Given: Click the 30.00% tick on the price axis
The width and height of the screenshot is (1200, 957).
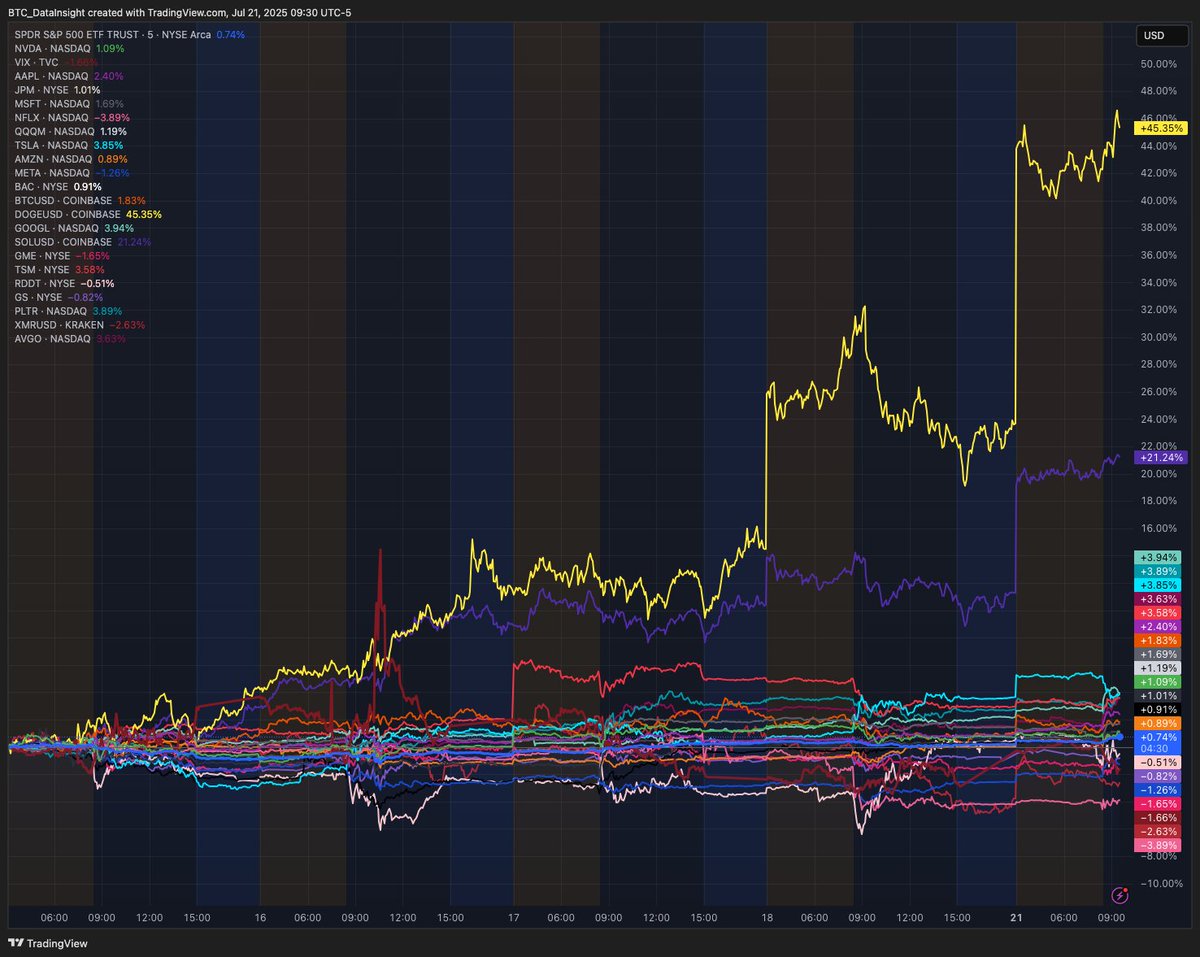Looking at the screenshot, I should coord(1157,337).
